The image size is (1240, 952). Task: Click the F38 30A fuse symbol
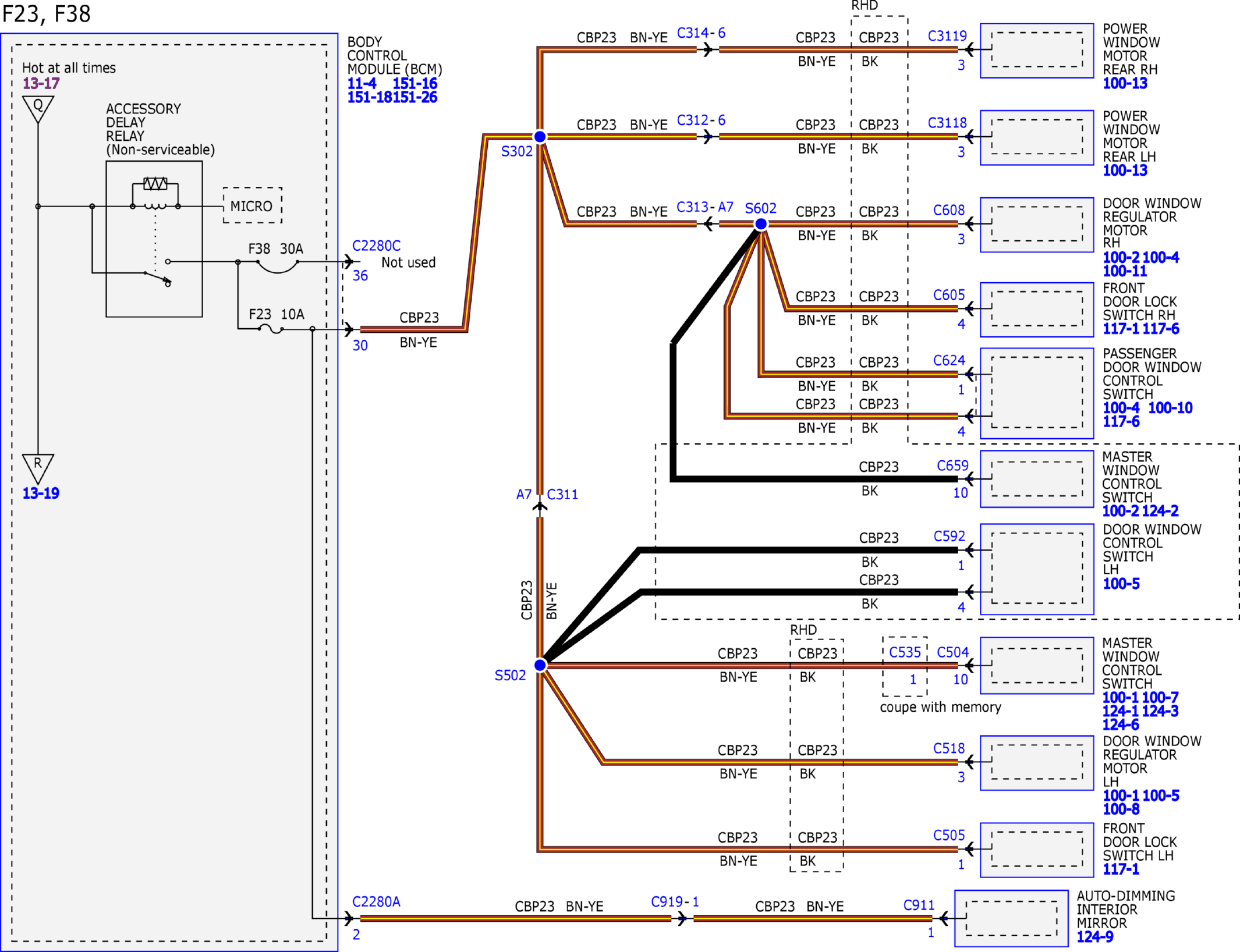(278, 266)
